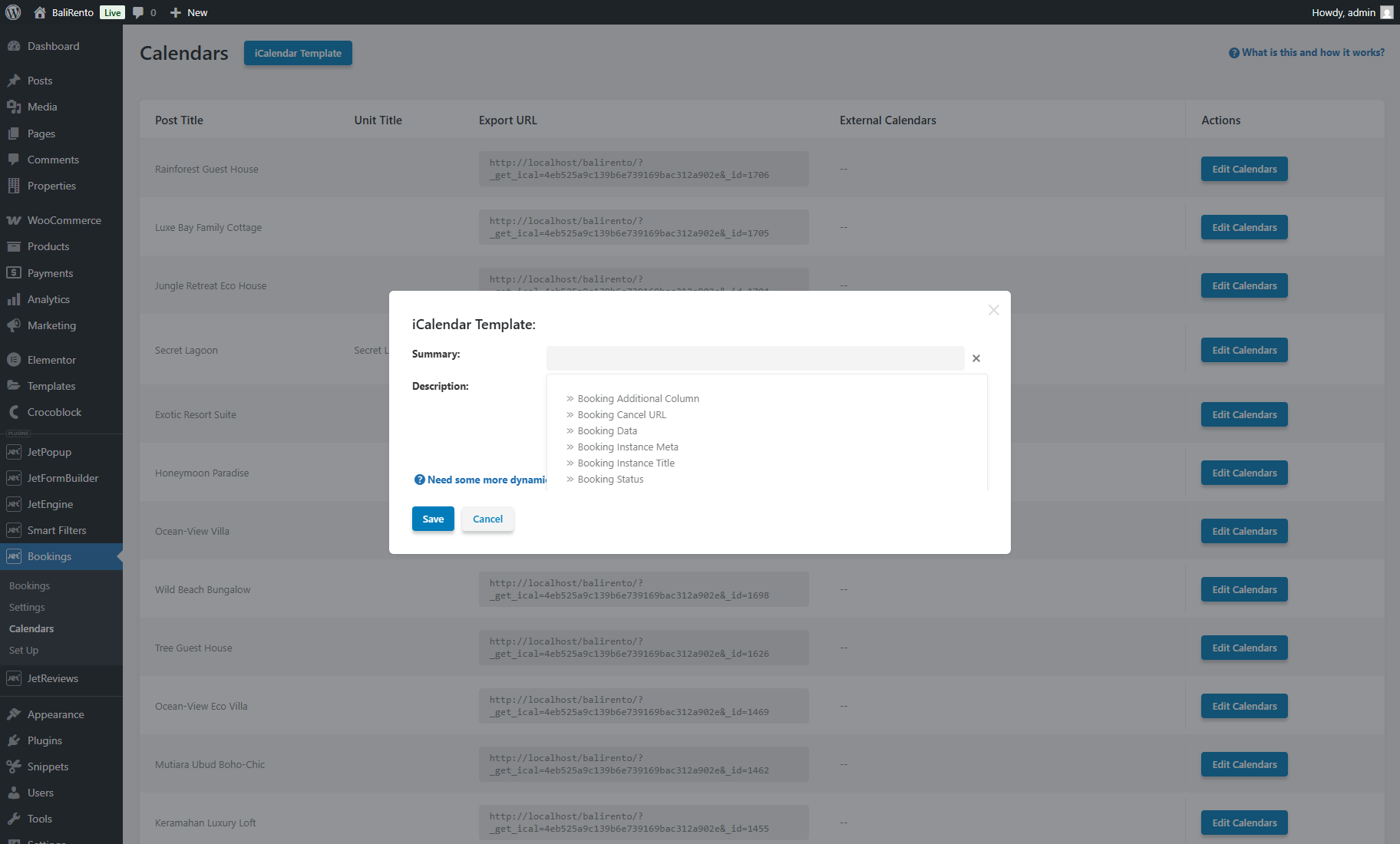The width and height of the screenshot is (1400, 844).
Task: Click 'Honeymoon Paradise' post title
Action: (202, 473)
